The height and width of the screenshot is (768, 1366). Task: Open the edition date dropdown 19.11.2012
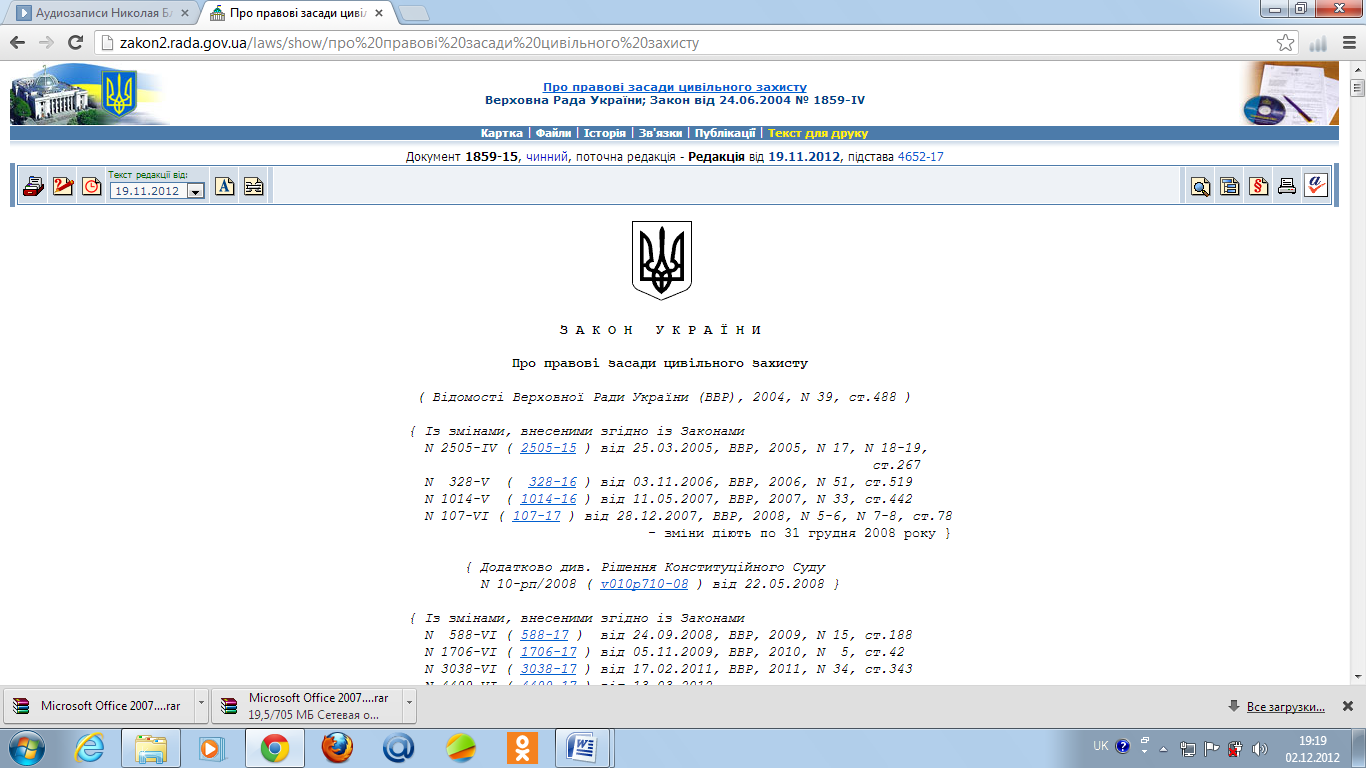[157, 191]
